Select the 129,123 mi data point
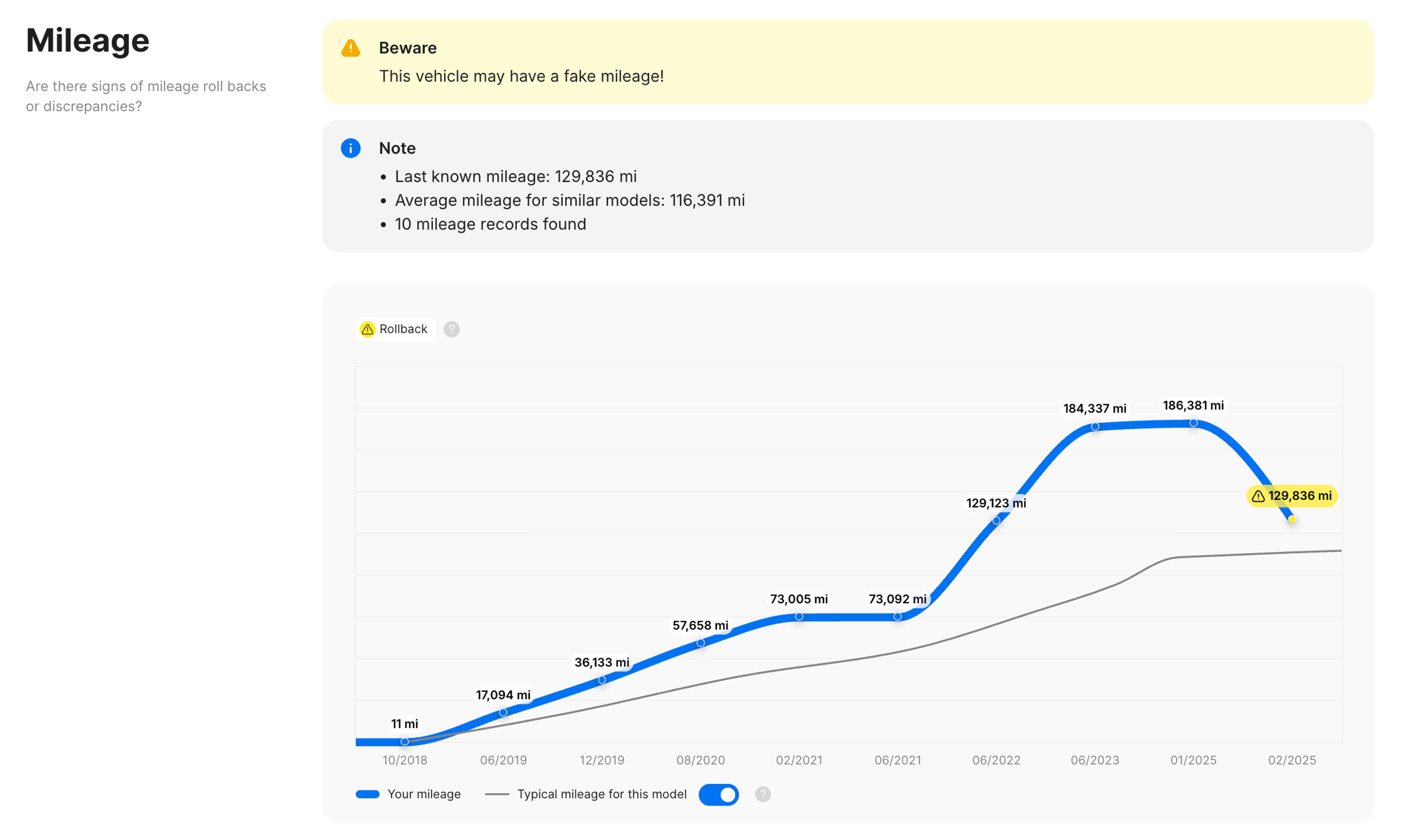This screenshot has width=1401, height=840. click(x=996, y=521)
